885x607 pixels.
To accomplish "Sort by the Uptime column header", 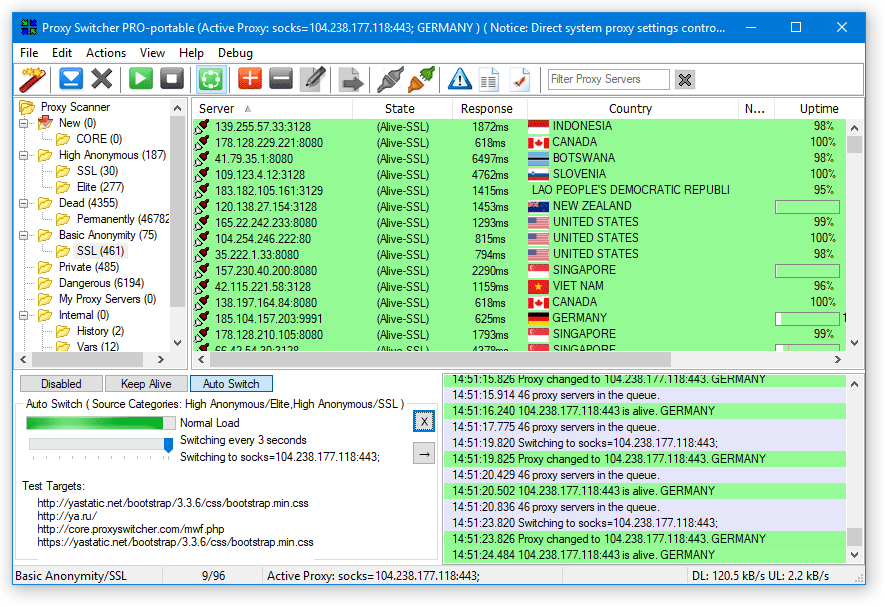I will pyautogui.click(x=819, y=108).
